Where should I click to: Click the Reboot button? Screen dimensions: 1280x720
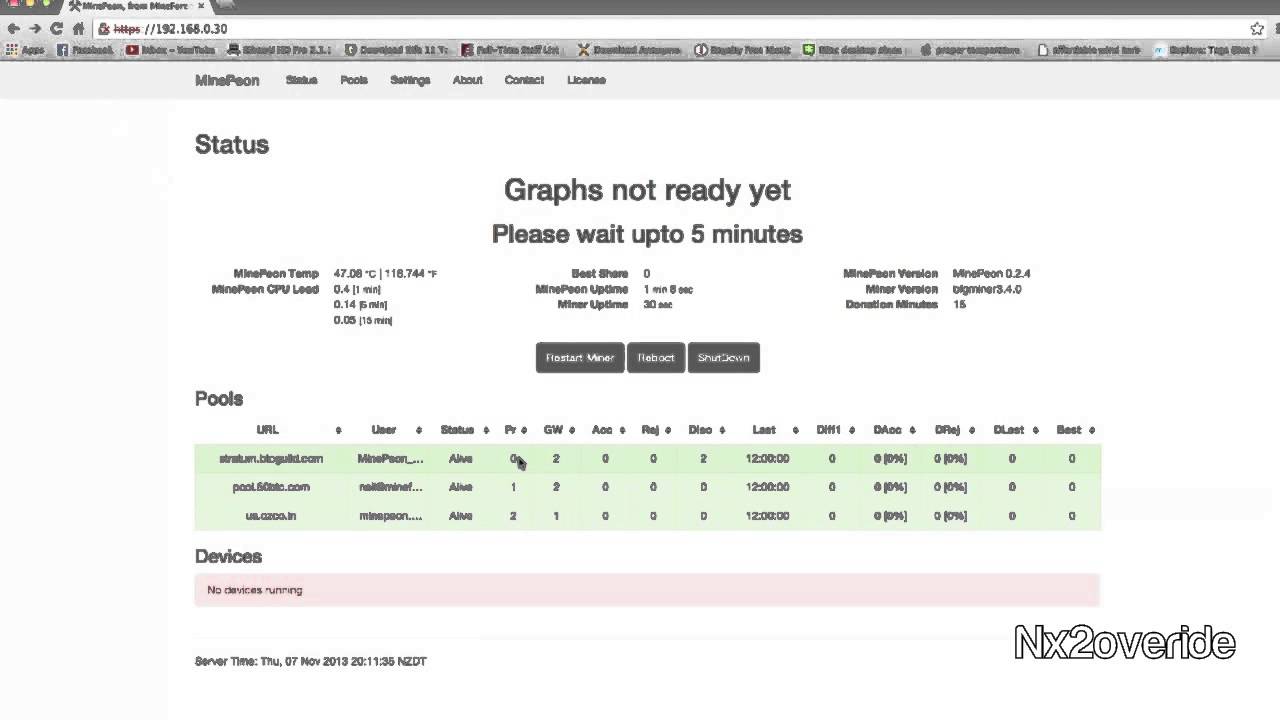click(x=656, y=358)
